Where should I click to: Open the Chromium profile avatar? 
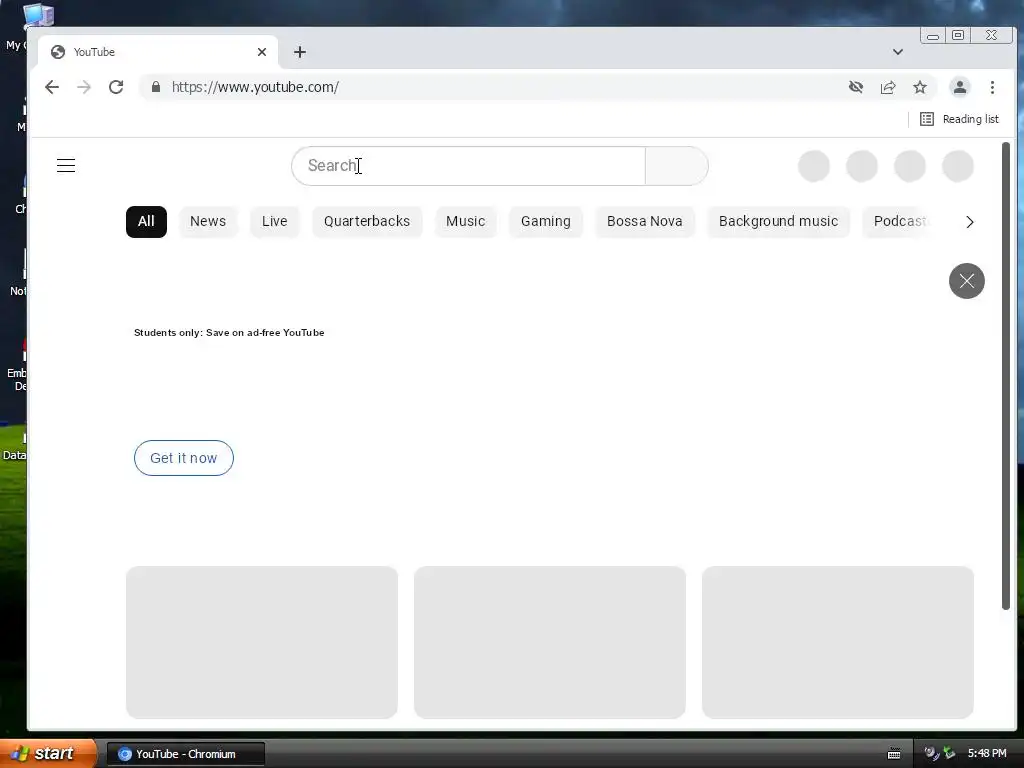pos(959,87)
